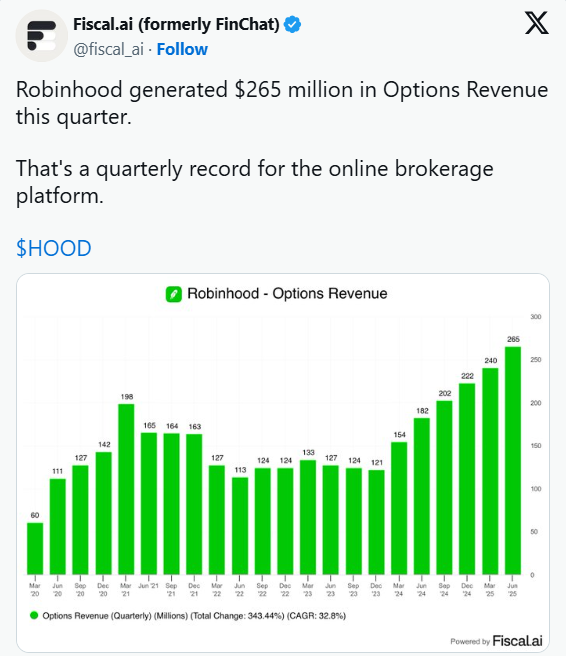The height and width of the screenshot is (656, 566).
Task: Click the Jun '25 bar labeled 265
Action: 513,460
